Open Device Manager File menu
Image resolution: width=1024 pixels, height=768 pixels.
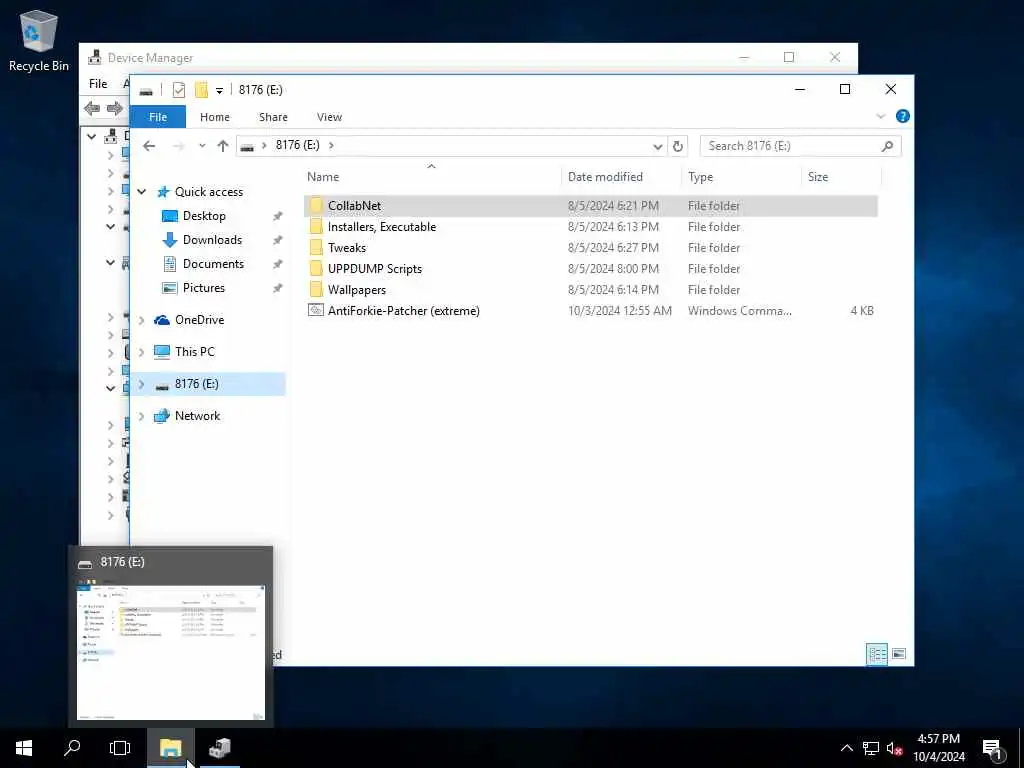[x=98, y=84]
